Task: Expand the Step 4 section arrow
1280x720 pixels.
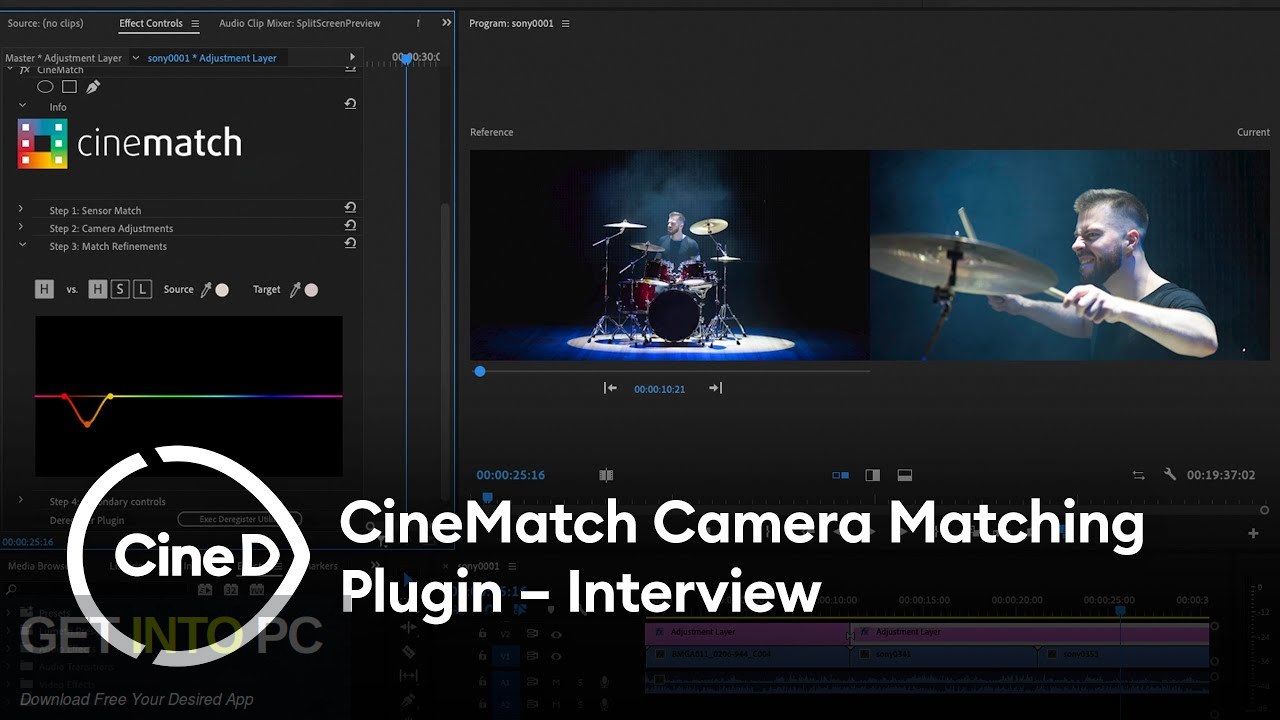Action: pos(20,499)
